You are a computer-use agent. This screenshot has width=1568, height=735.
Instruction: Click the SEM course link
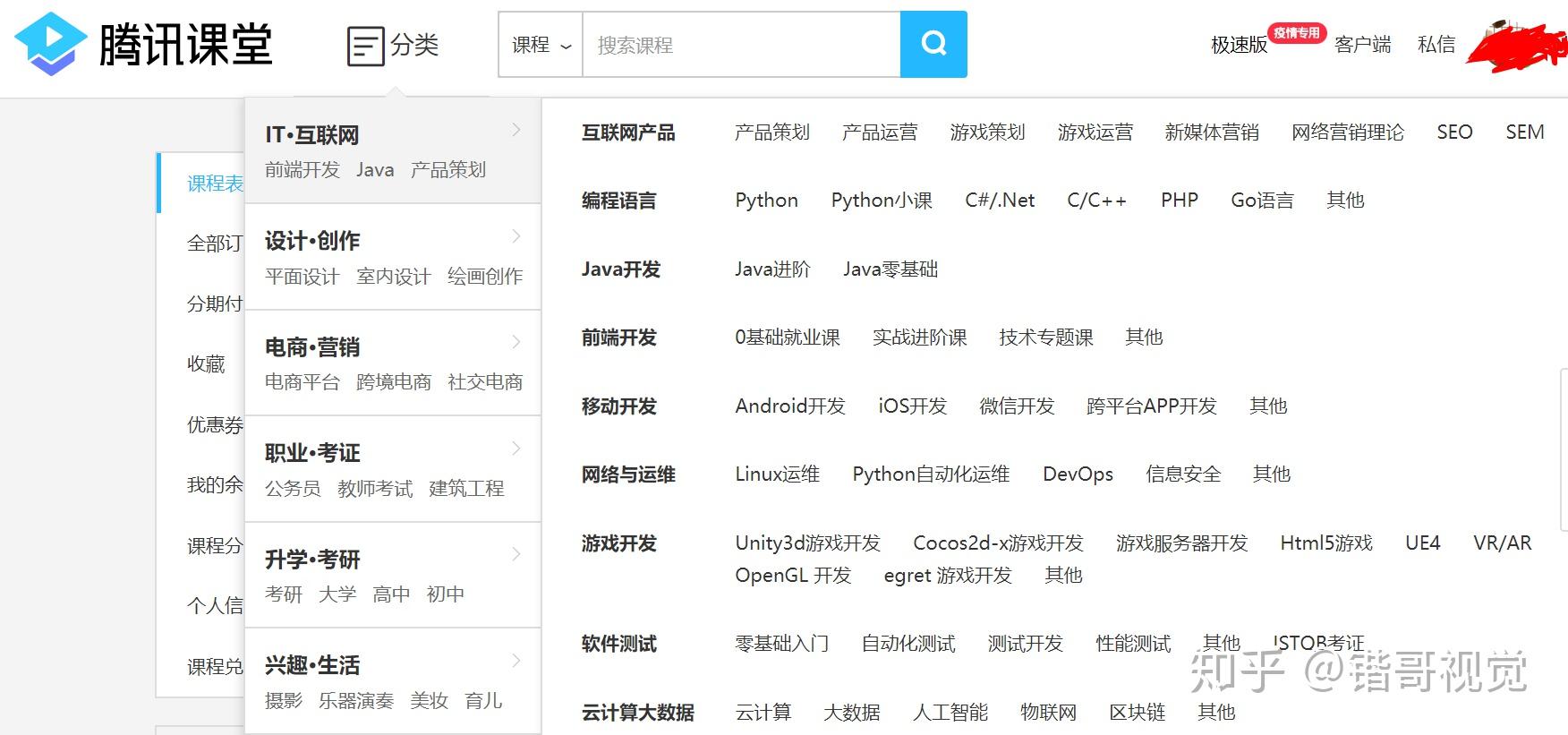pos(1525,132)
